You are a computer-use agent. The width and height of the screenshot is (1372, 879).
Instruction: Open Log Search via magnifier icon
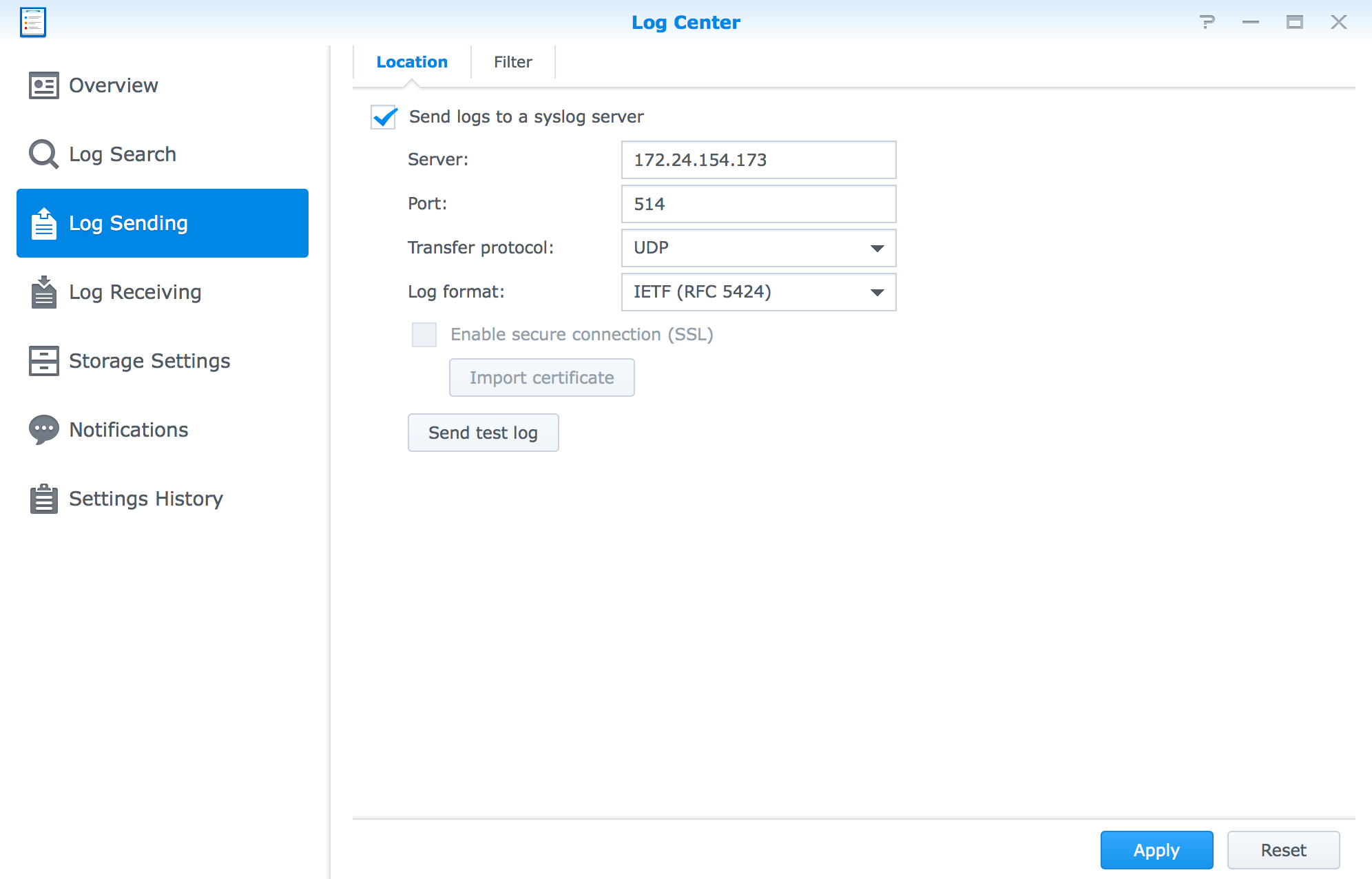(x=43, y=154)
